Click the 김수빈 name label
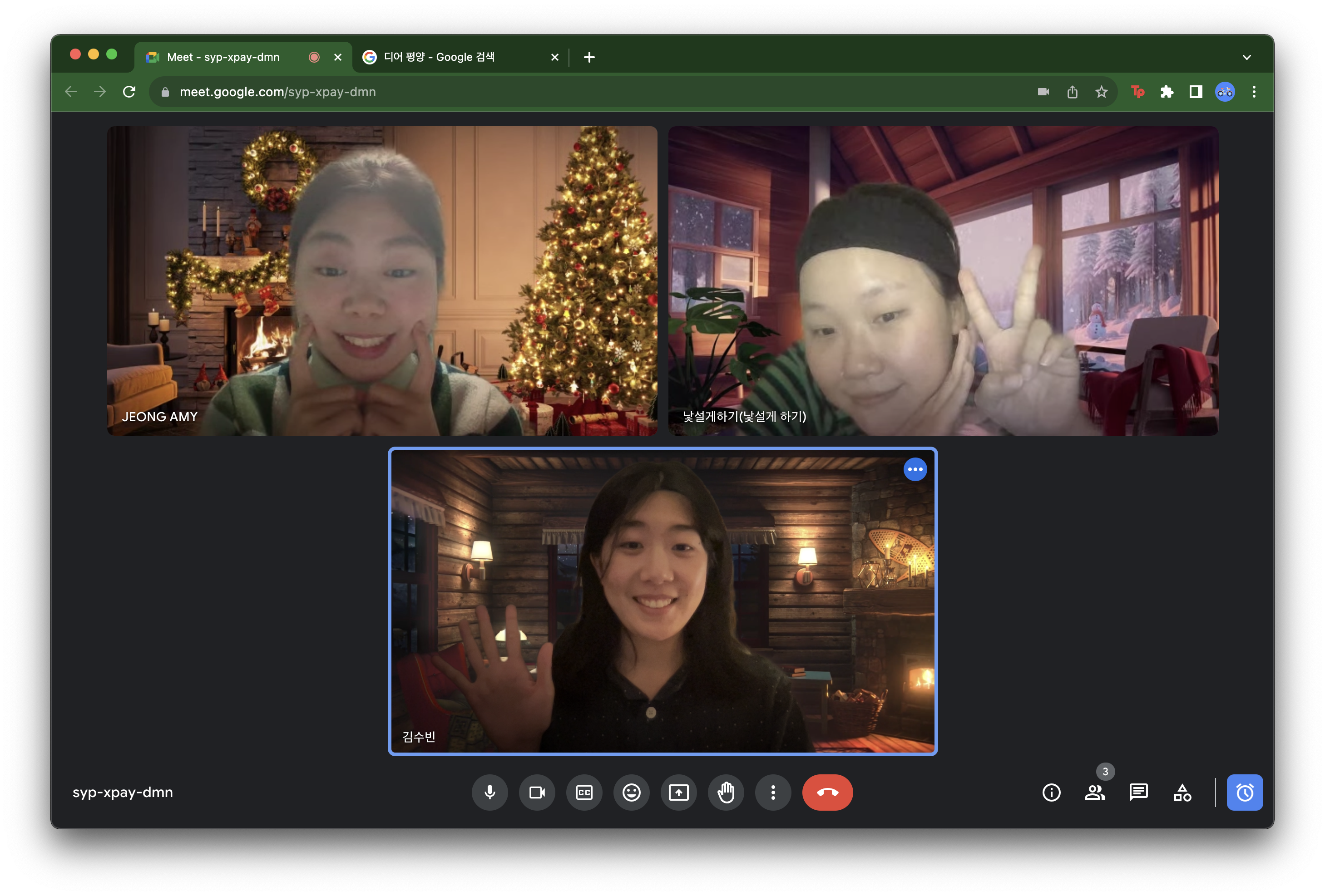1325x896 pixels. (x=419, y=736)
